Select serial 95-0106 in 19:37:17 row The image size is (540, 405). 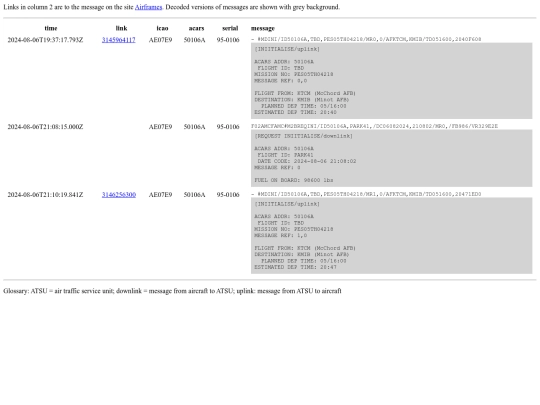tap(228, 40)
